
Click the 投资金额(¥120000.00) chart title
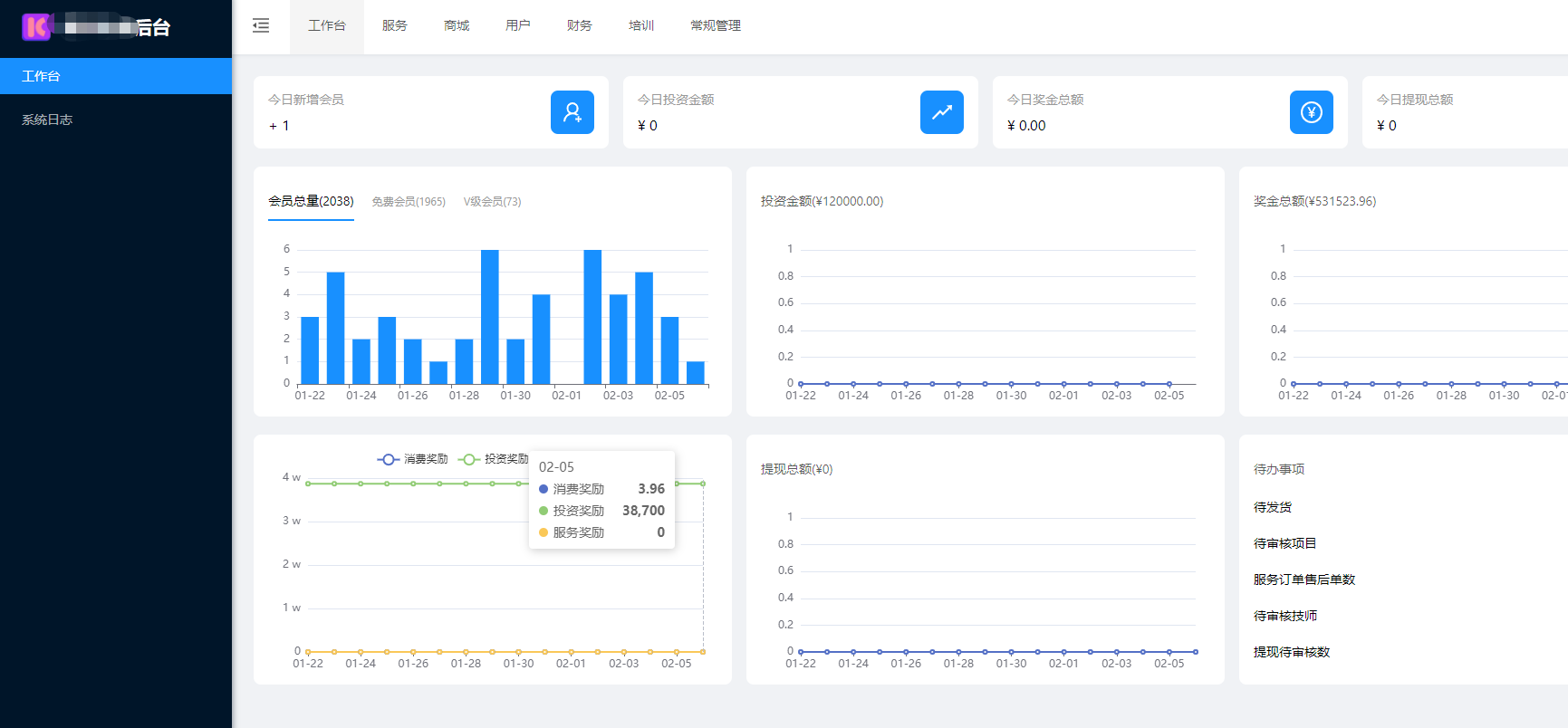[x=822, y=201]
